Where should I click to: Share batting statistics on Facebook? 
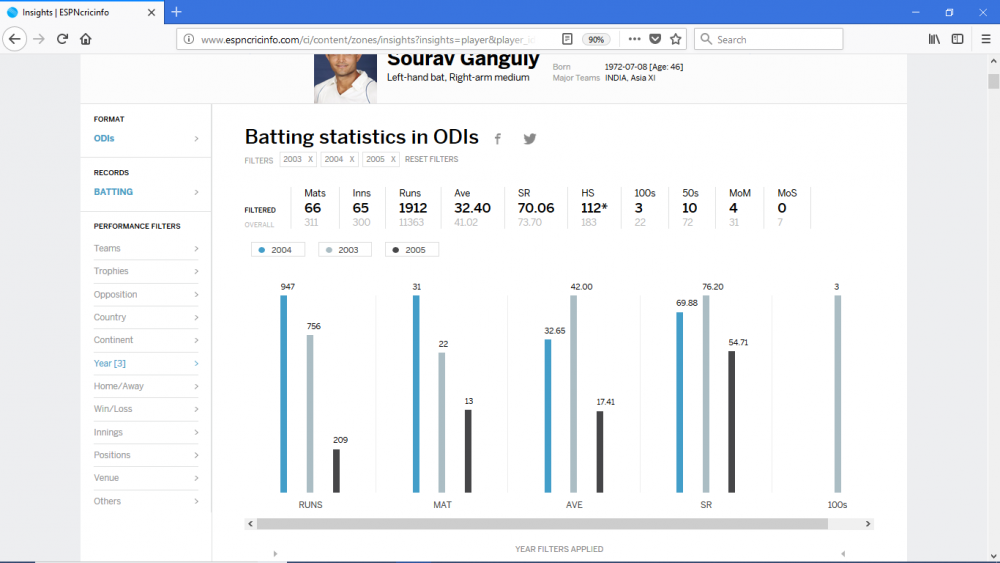pyautogui.click(x=497, y=138)
